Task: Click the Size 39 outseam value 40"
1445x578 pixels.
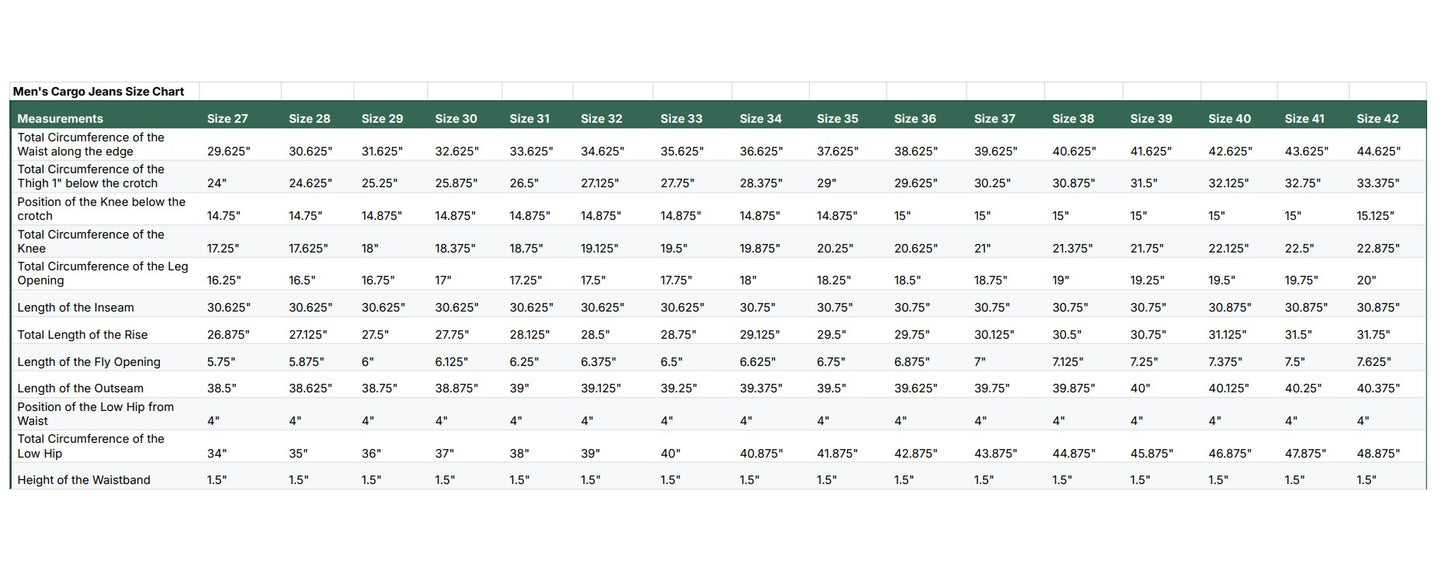Action: (1143, 389)
